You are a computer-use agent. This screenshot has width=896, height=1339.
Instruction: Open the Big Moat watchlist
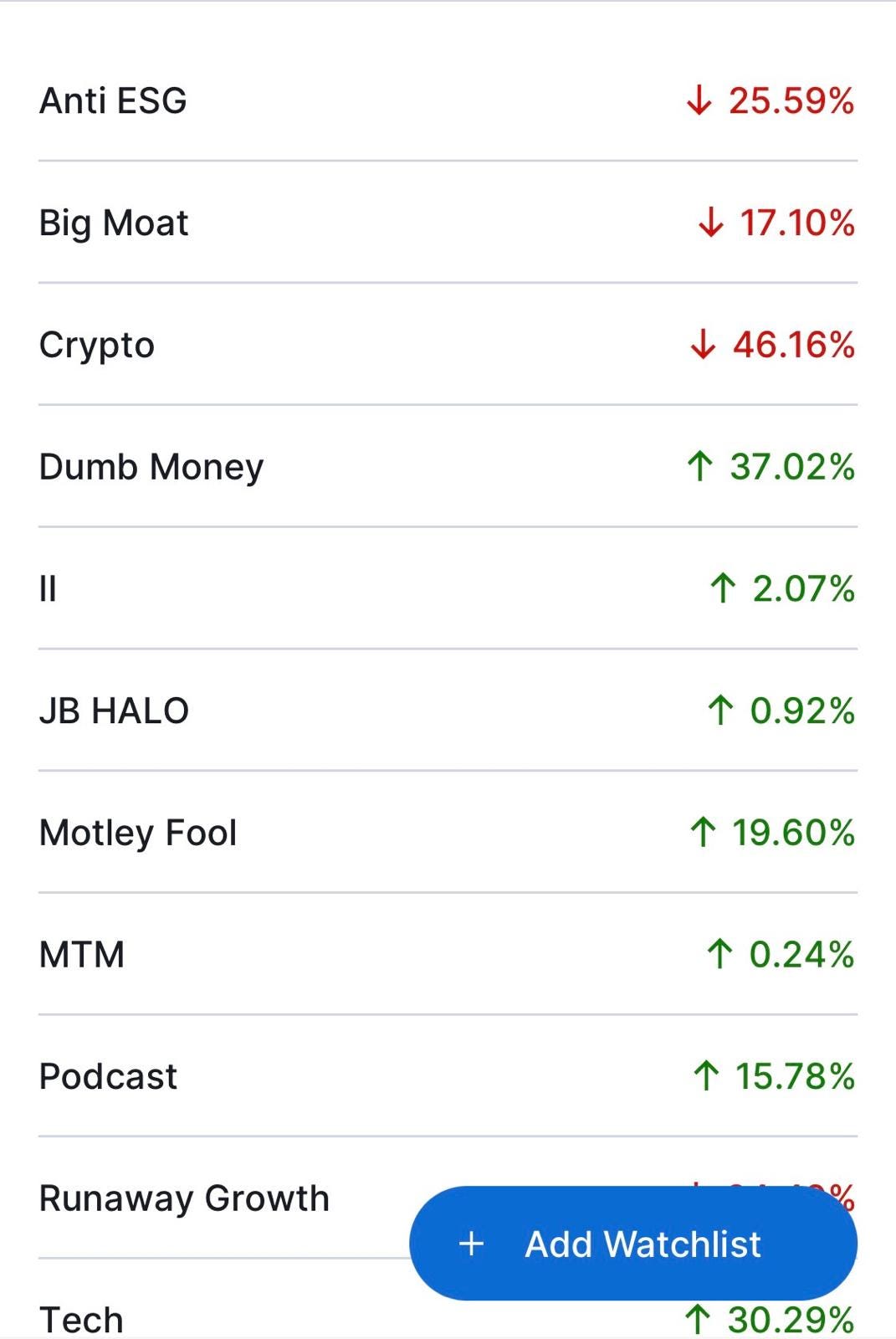448,223
